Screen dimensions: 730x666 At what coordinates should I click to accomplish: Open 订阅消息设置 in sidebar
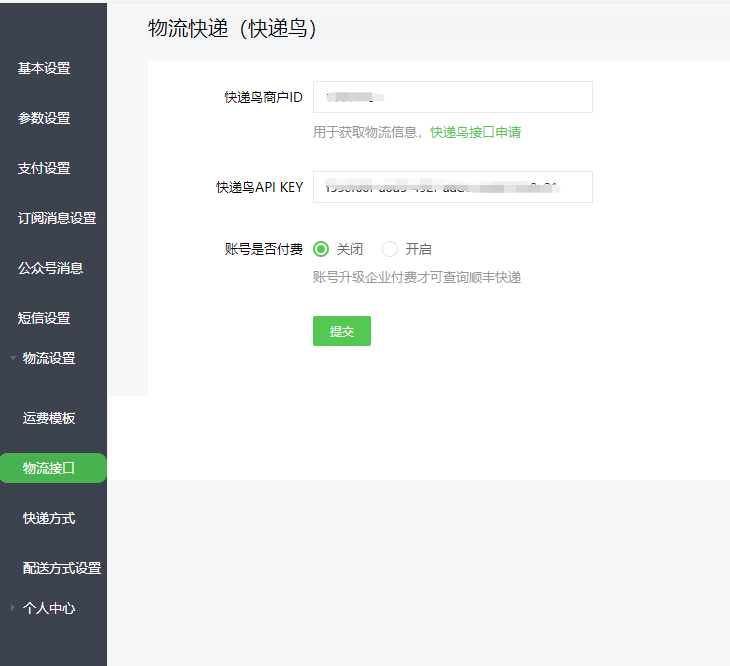coord(57,218)
